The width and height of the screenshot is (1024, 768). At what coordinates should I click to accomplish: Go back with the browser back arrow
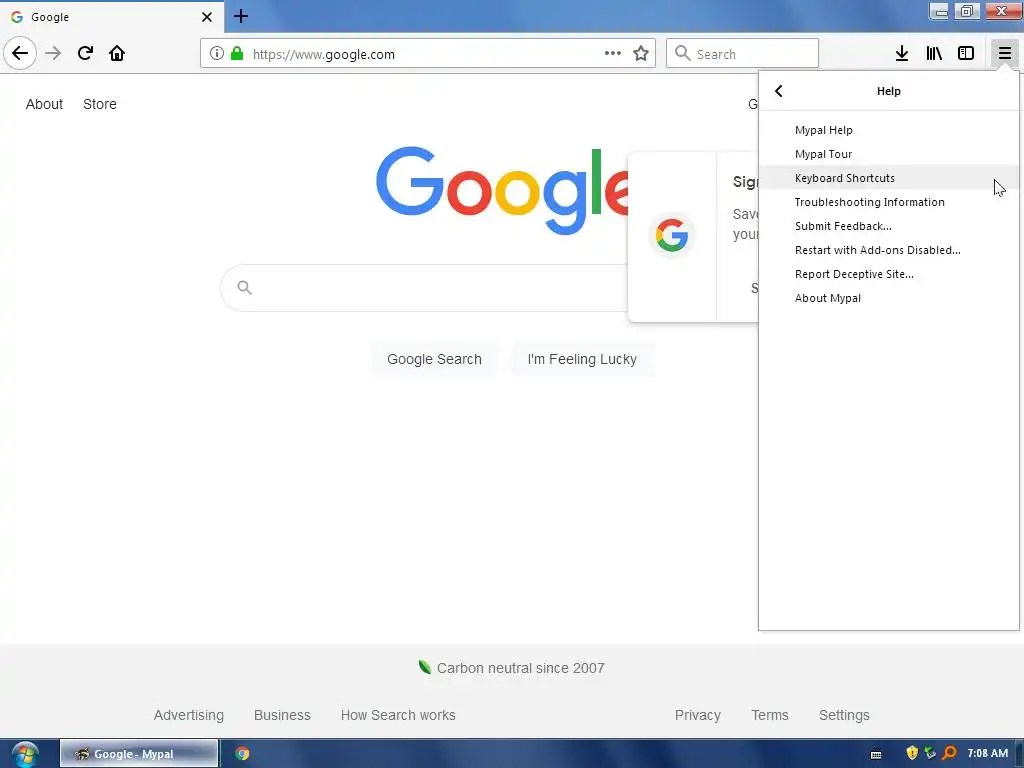[20, 54]
